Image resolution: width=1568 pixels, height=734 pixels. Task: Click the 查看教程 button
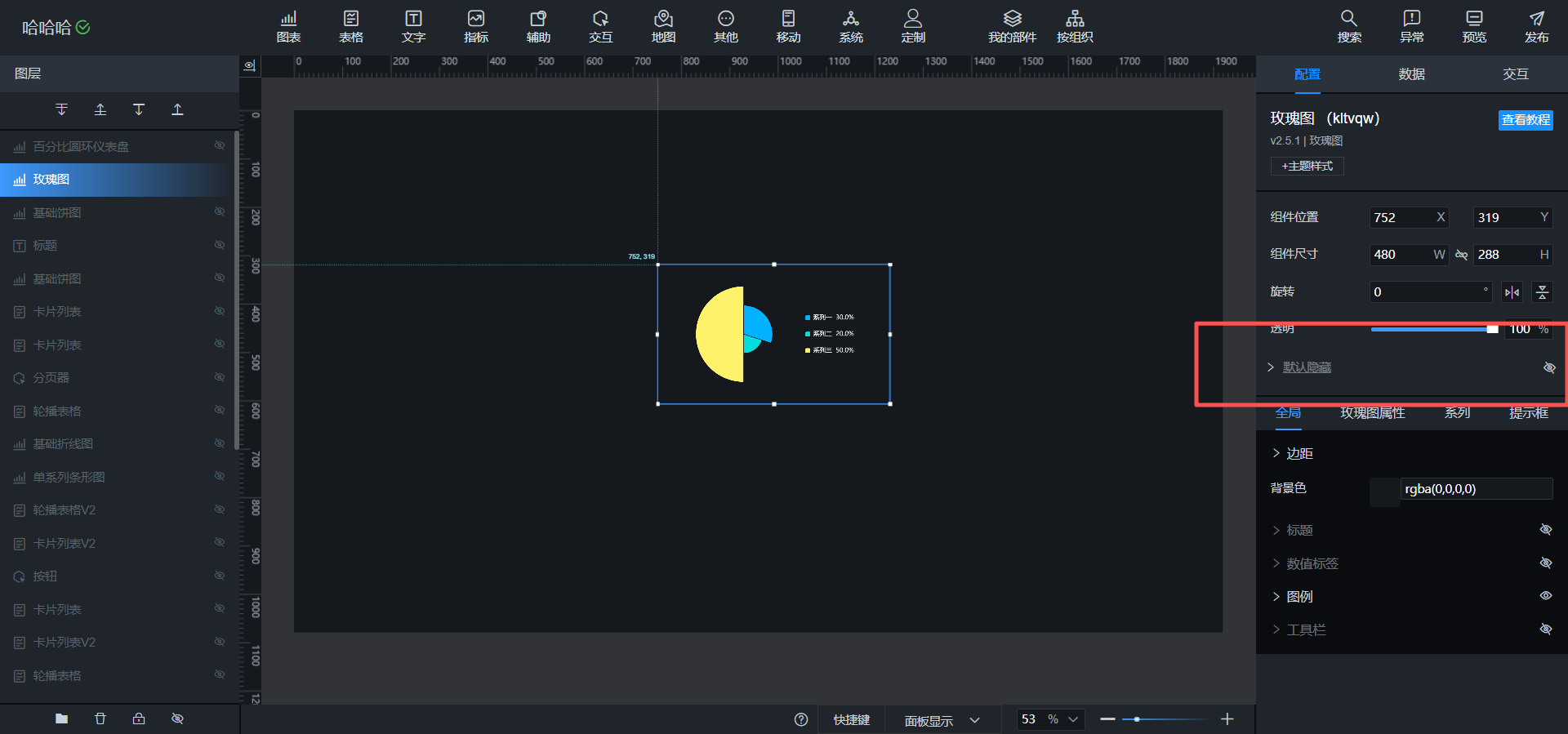(1526, 120)
